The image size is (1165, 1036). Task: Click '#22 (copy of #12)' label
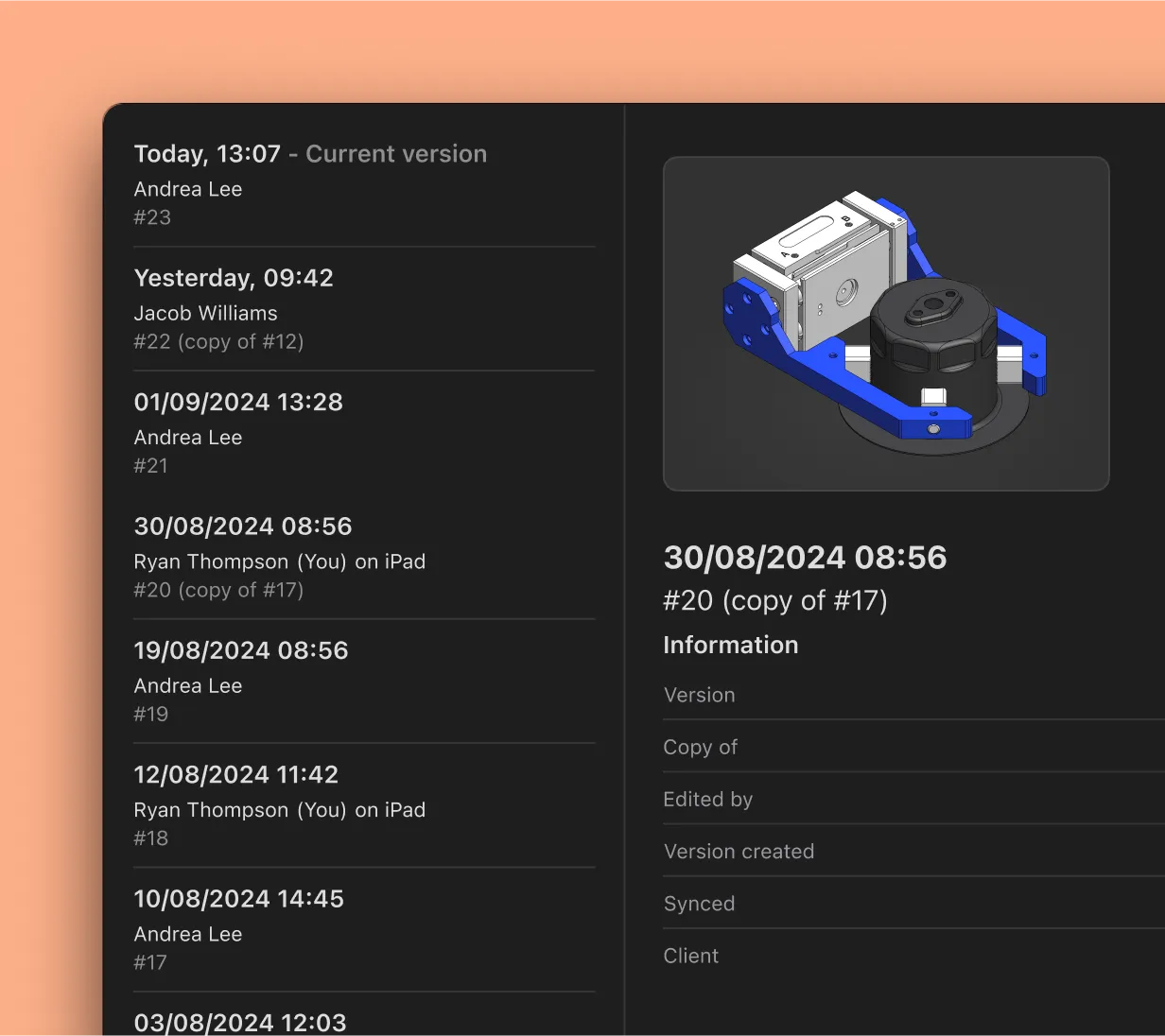[x=218, y=342]
